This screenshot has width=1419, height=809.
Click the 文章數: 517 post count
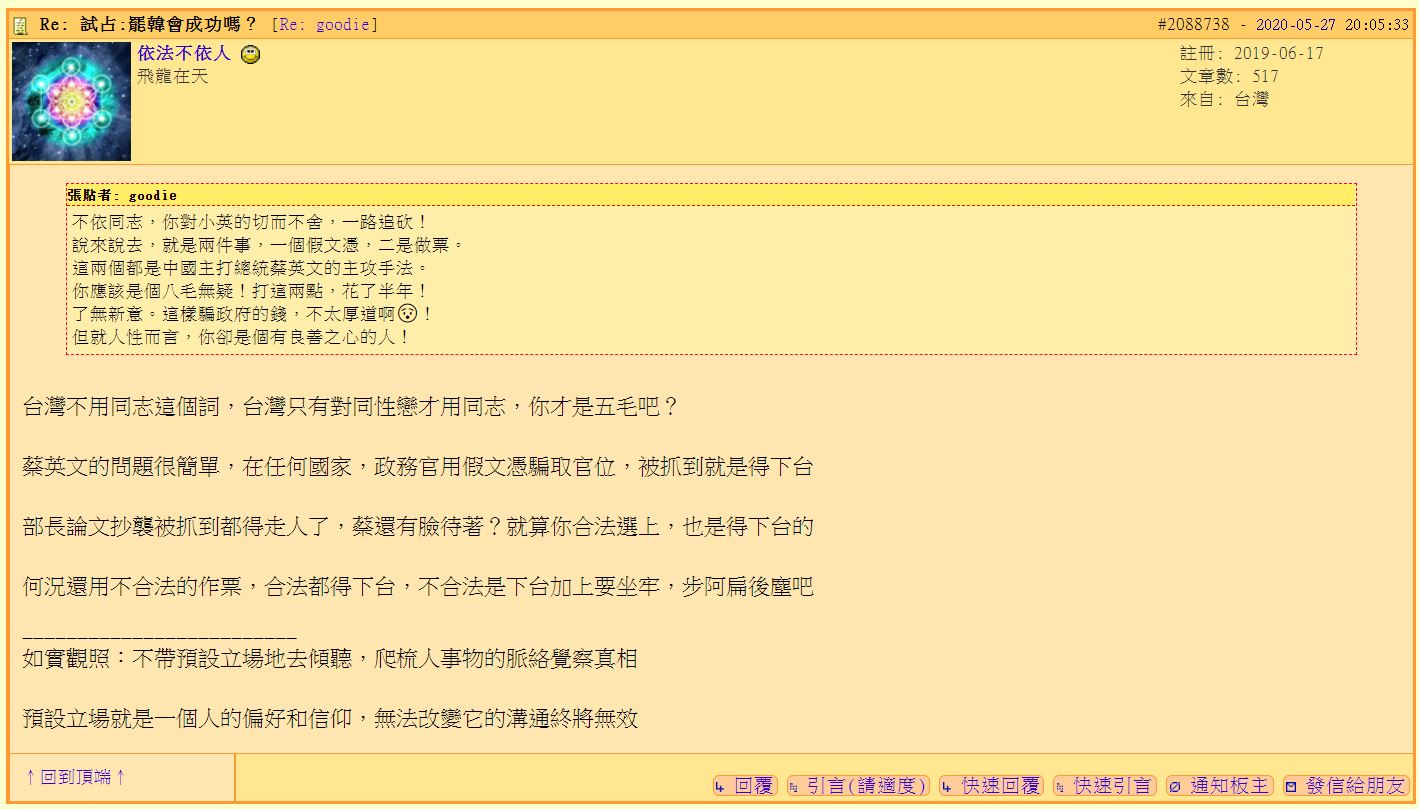pos(1229,77)
